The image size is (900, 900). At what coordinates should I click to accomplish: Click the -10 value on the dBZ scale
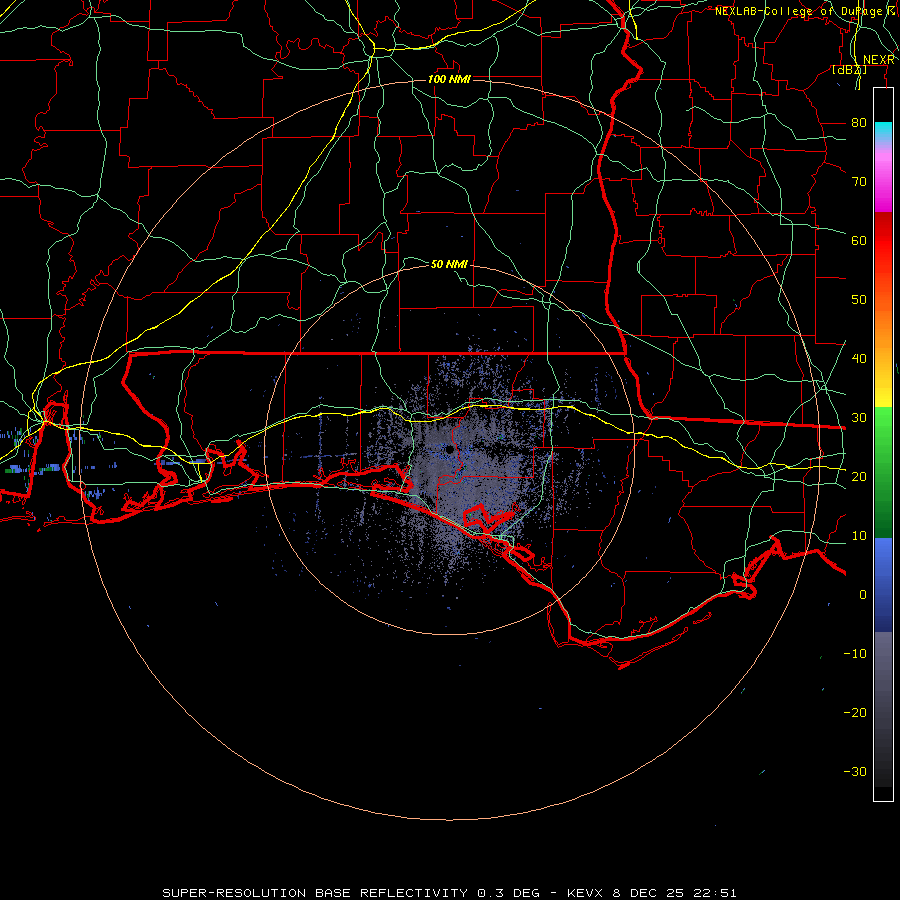click(855, 654)
